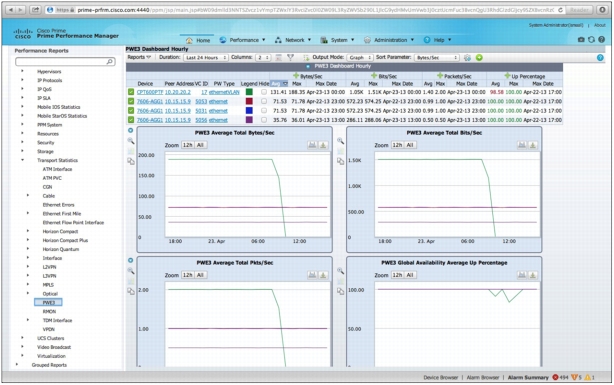The image size is (614, 385).
Task: Open the Duration Last 24 Hours dropdown
Action: (x=206, y=58)
